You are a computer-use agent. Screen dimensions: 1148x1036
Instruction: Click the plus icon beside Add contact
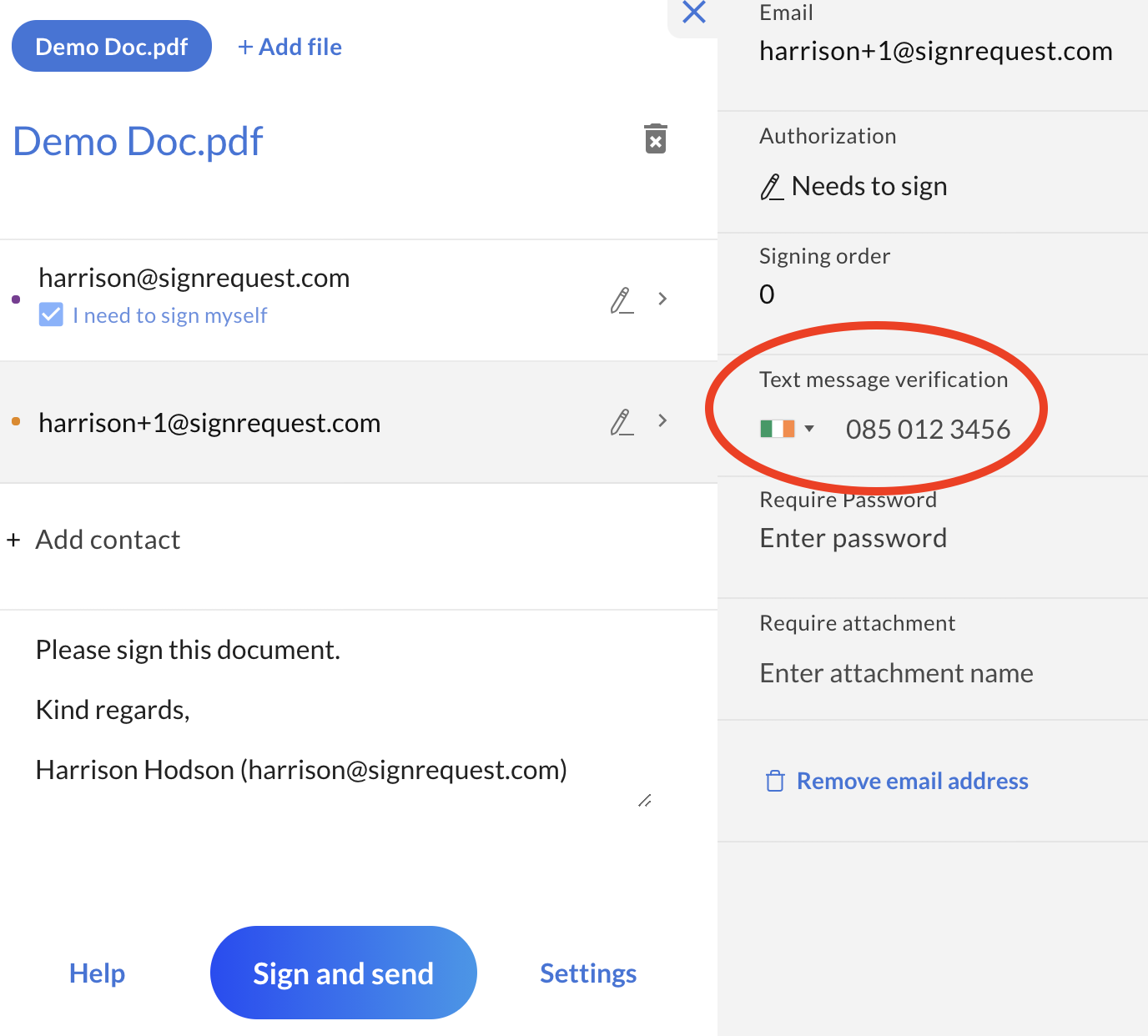(x=13, y=540)
